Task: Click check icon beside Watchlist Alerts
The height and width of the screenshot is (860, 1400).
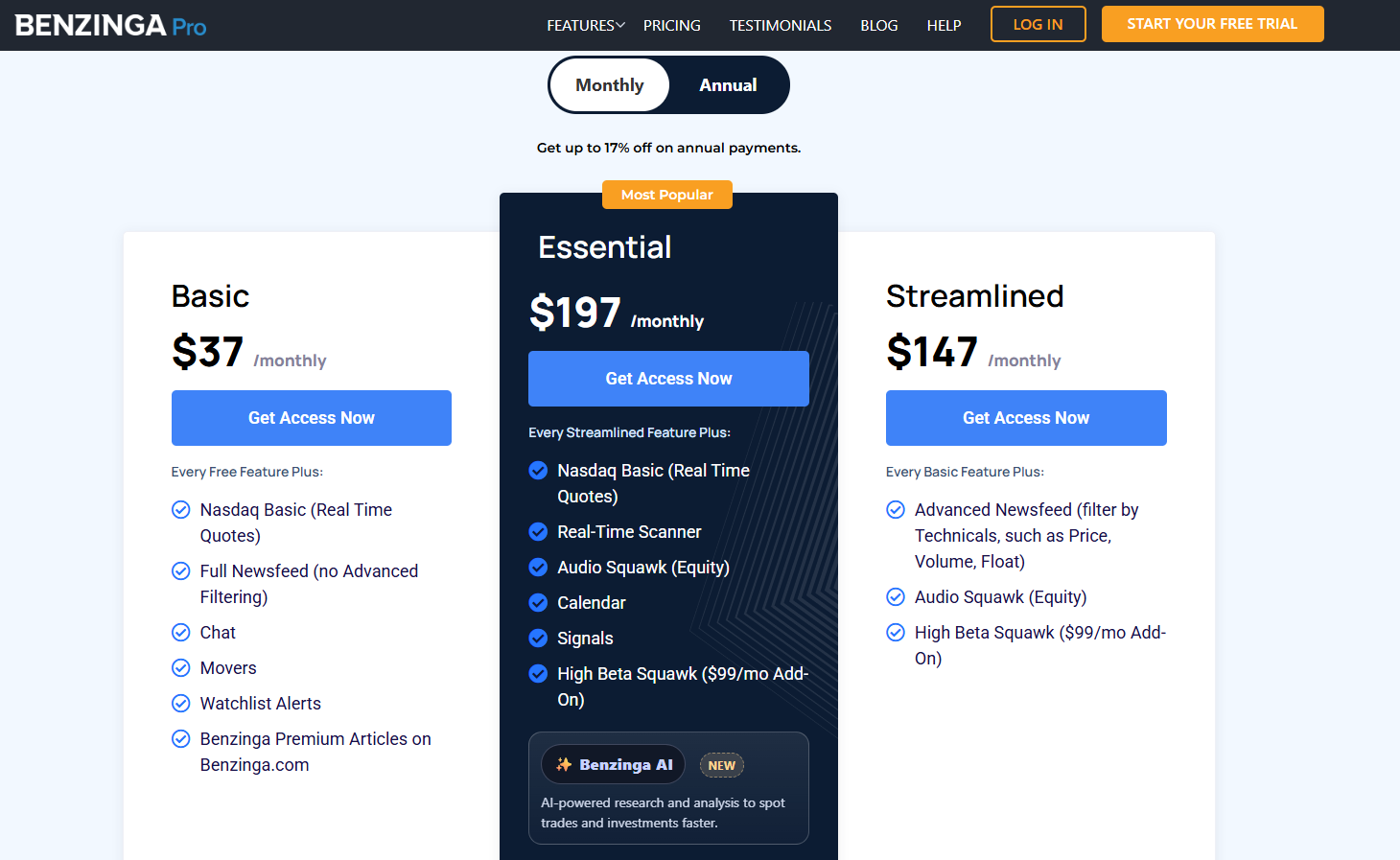Action: point(180,703)
